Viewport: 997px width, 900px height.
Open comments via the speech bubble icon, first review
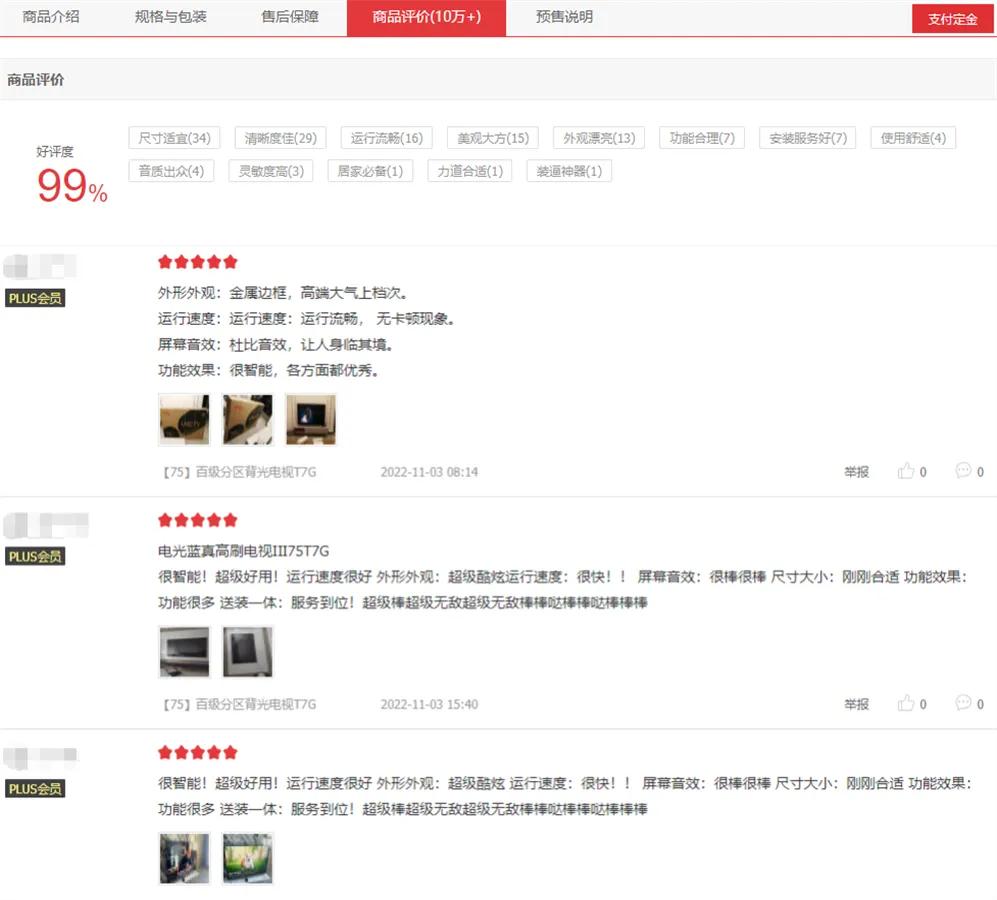pos(963,471)
